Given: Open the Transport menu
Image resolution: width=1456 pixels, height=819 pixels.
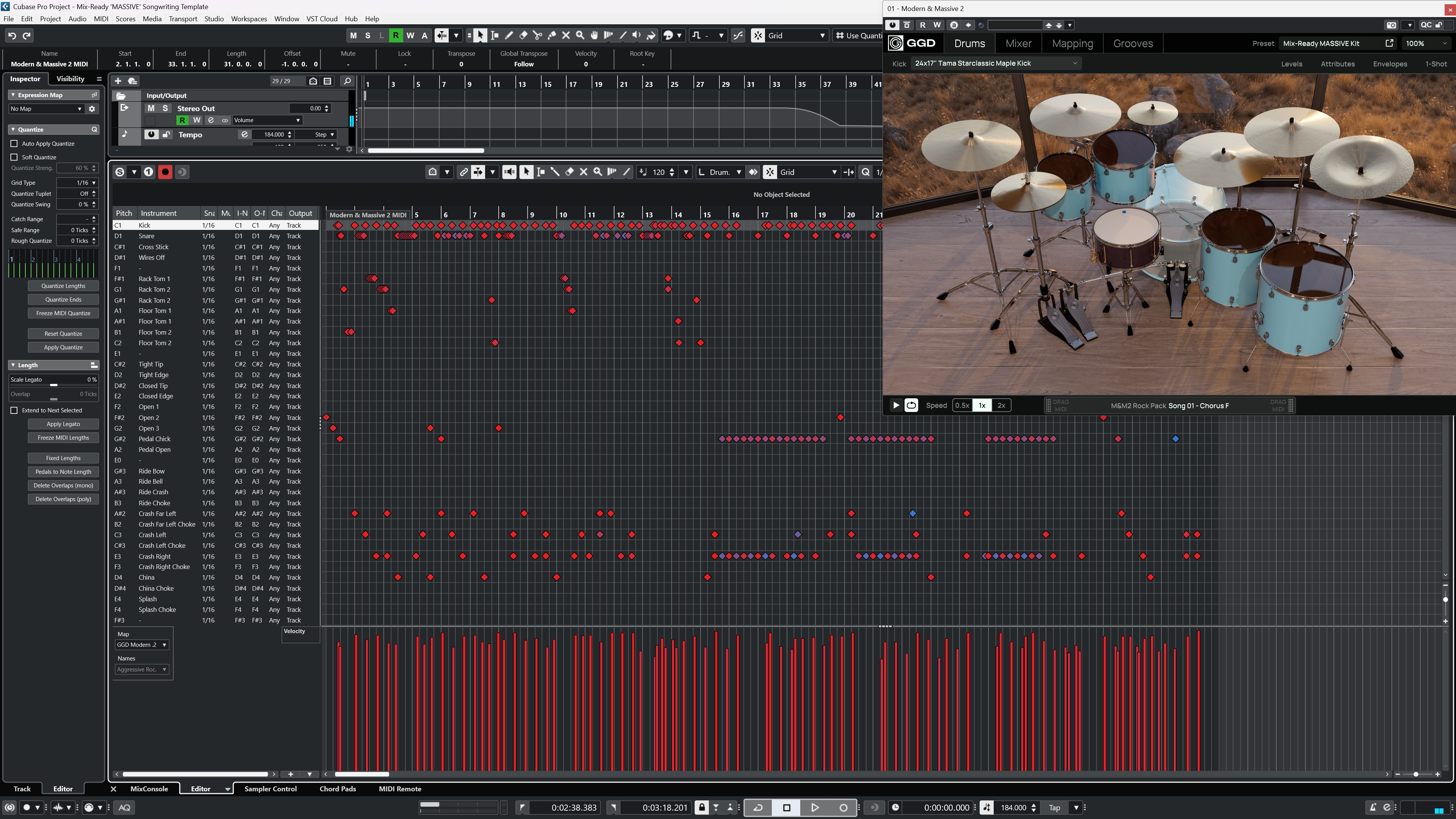Looking at the screenshot, I should coord(182,19).
